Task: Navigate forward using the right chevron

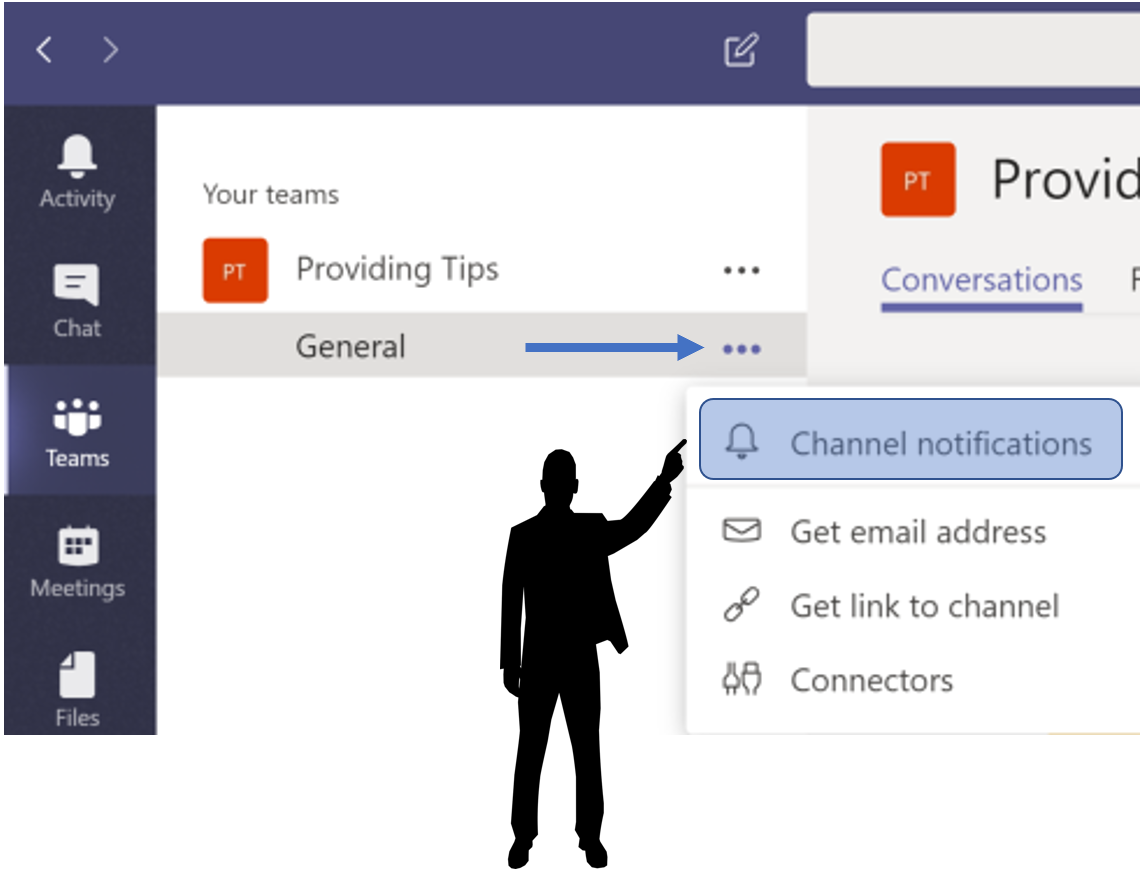Action: pos(110,48)
